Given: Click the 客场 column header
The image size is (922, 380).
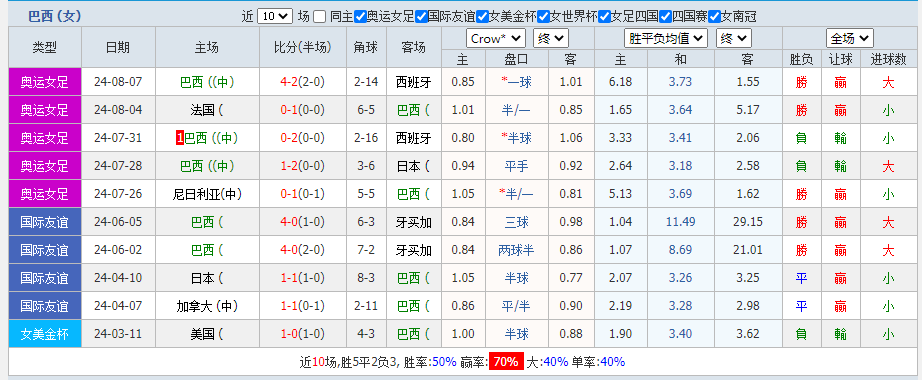Looking at the screenshot, I should point(414,48).
